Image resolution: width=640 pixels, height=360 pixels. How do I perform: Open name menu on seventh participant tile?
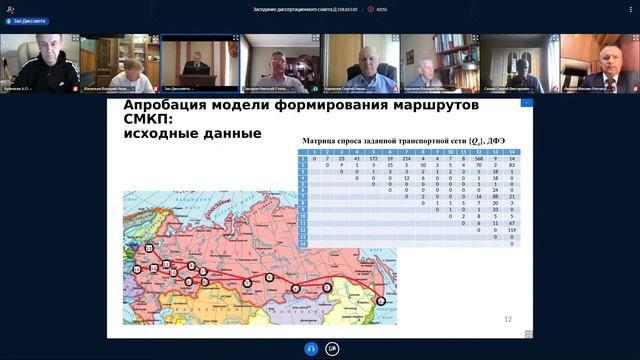[x=509, y=89]
